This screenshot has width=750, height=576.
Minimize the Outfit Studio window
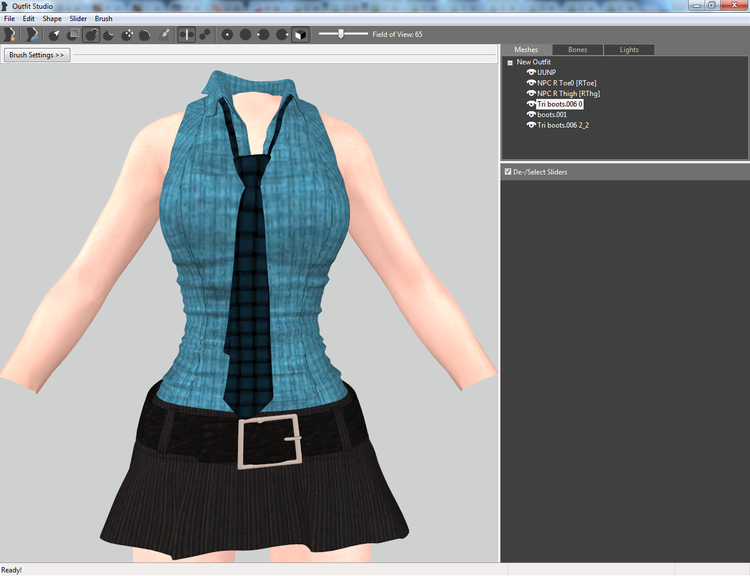(696, 5)
